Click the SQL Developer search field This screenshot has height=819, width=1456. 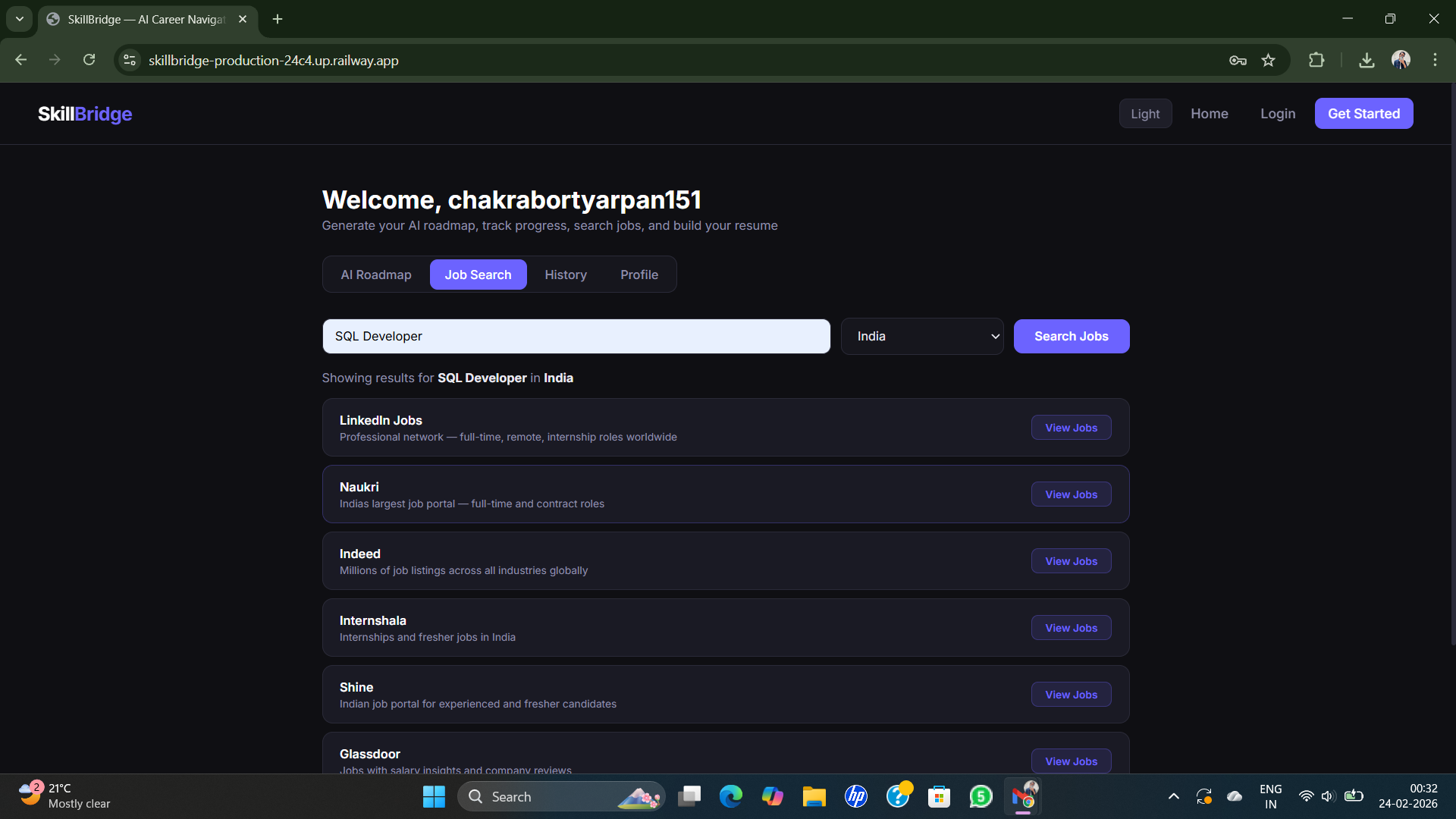(x=576, y=336)
